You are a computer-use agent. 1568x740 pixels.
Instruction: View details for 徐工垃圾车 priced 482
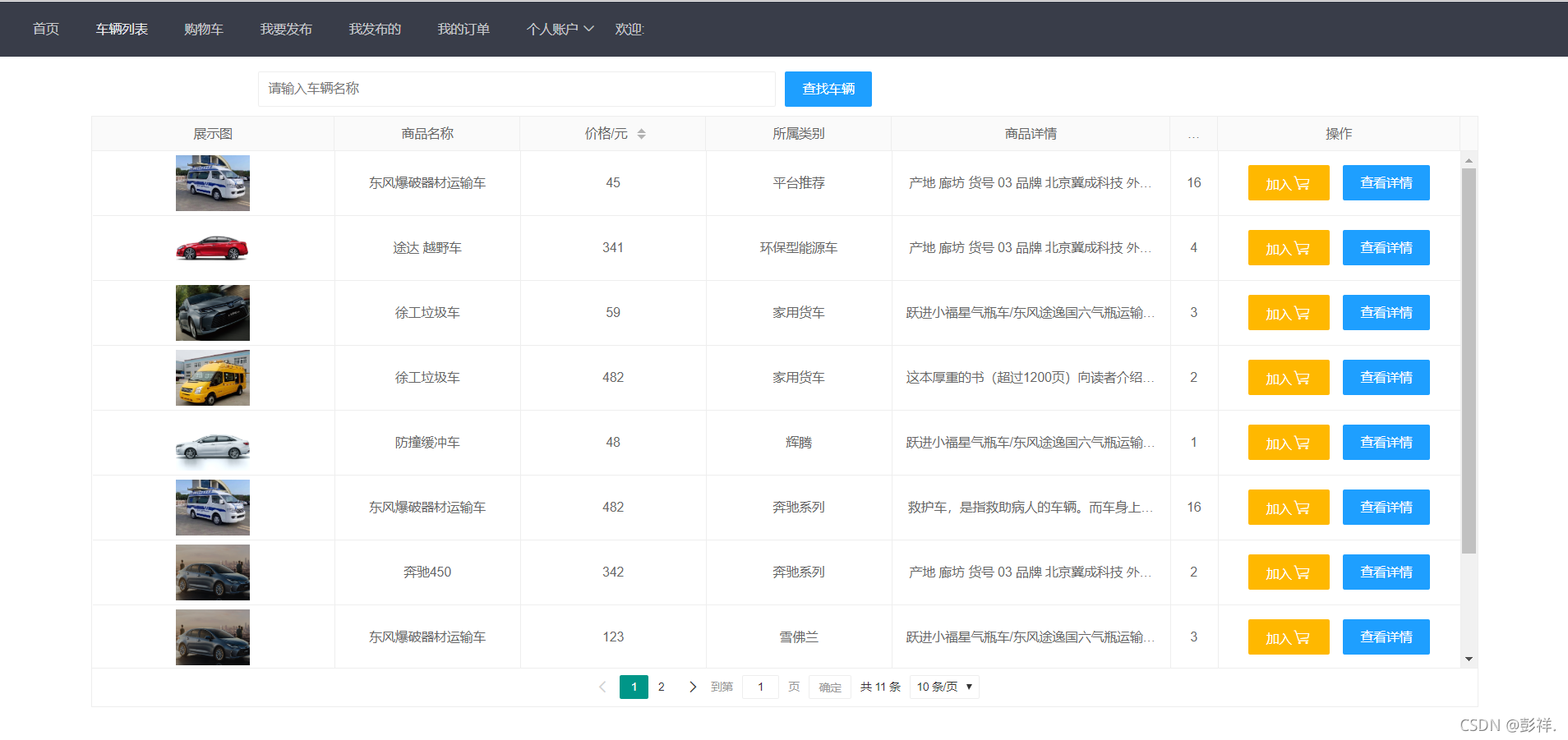click(1386, 378)
